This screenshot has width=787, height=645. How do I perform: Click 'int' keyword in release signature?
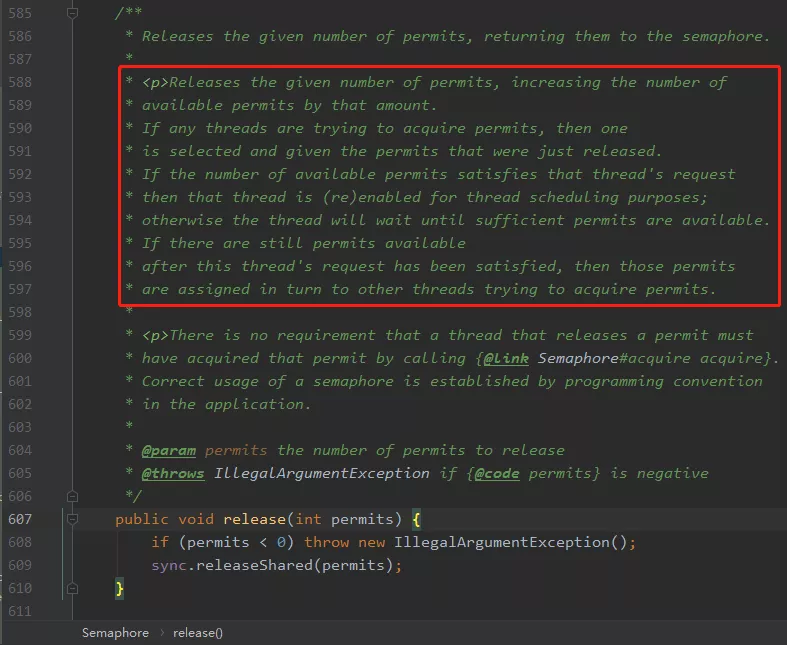click(x=308, y=519)
